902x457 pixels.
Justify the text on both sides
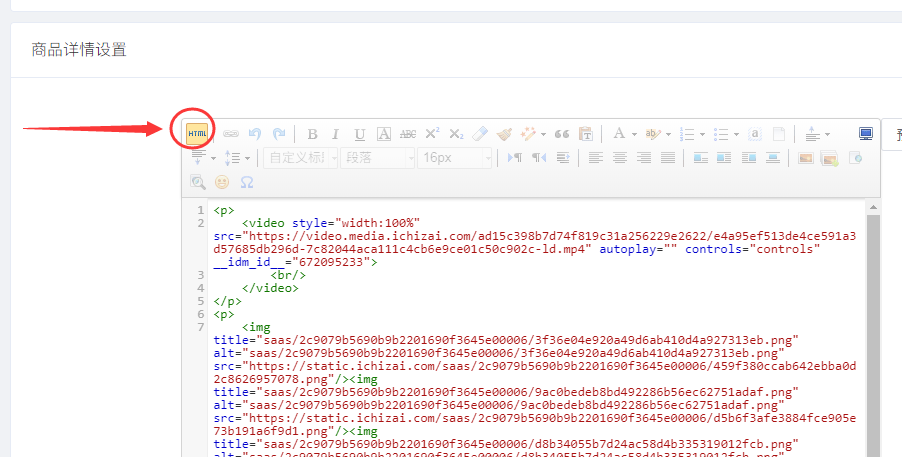point(668,157)
